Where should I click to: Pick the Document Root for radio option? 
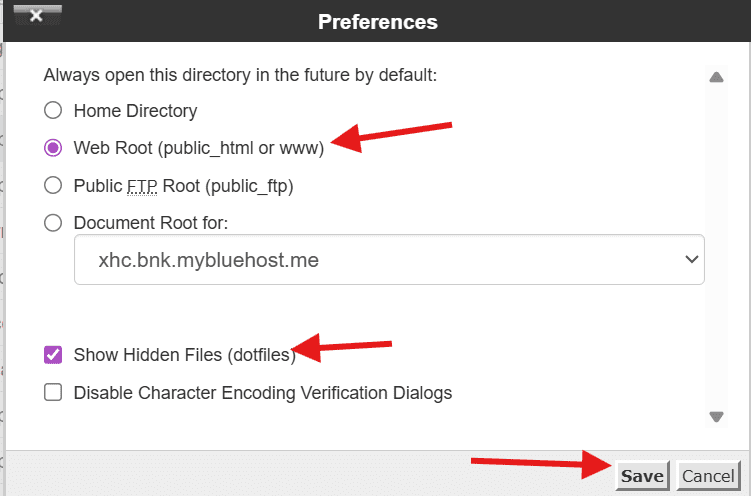pos(53,222)
